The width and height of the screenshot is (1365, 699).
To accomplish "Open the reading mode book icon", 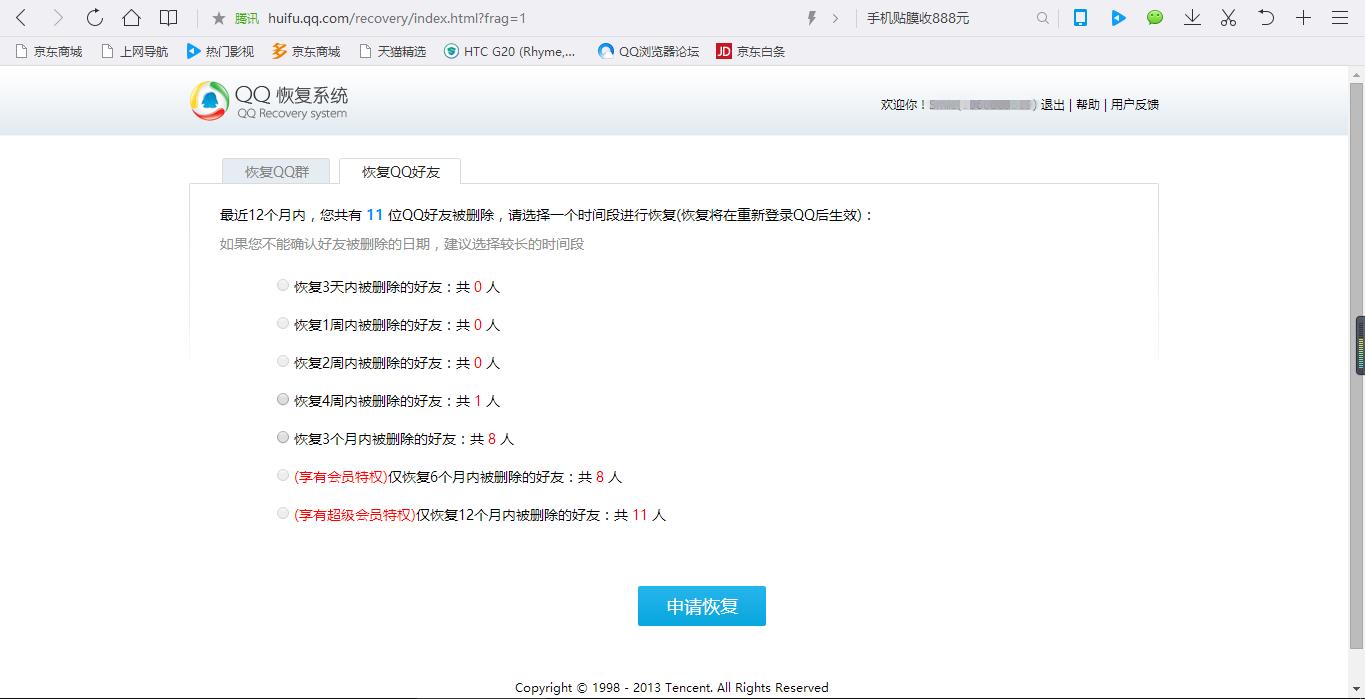I will coord(169,18).
